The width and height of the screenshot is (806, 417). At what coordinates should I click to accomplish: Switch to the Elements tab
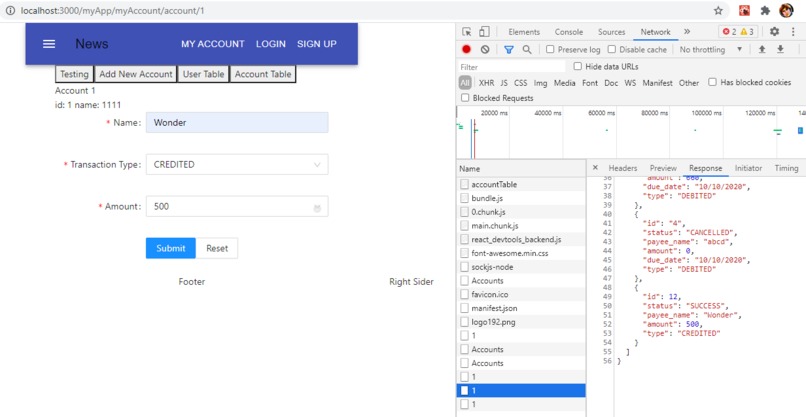tap(524, 32)
